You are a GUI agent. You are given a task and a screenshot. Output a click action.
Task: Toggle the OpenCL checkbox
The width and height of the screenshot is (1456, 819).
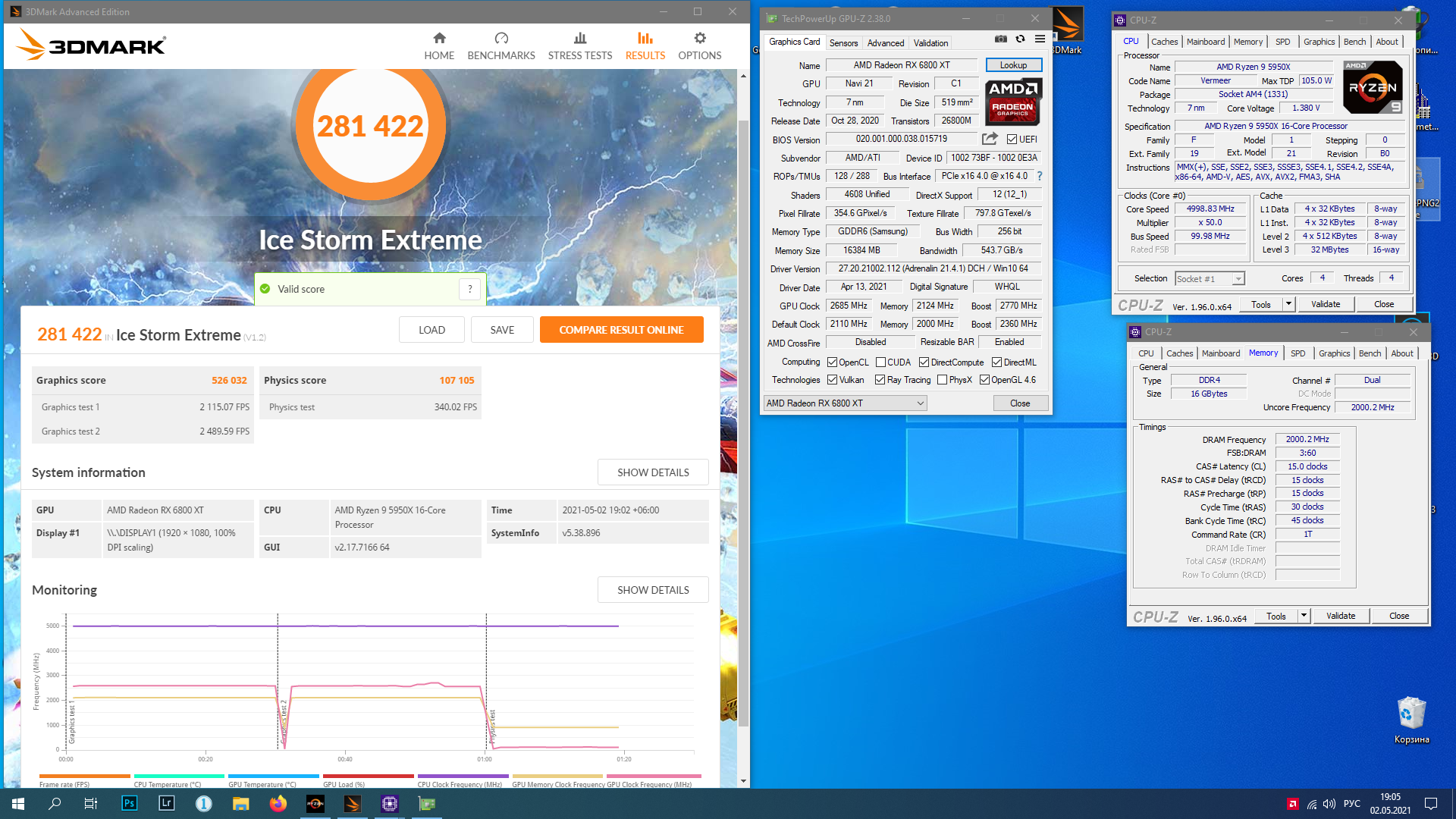click(832, 362)
